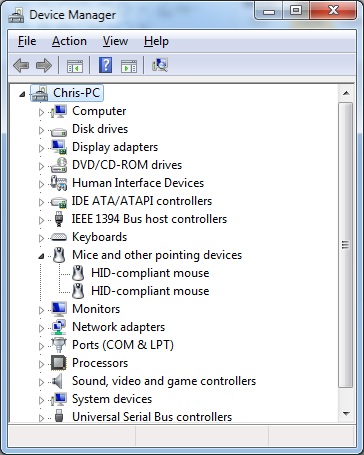Click the Chris-PC computer icon
This screenshot has width=364, height=455.
tap(40, 93)
